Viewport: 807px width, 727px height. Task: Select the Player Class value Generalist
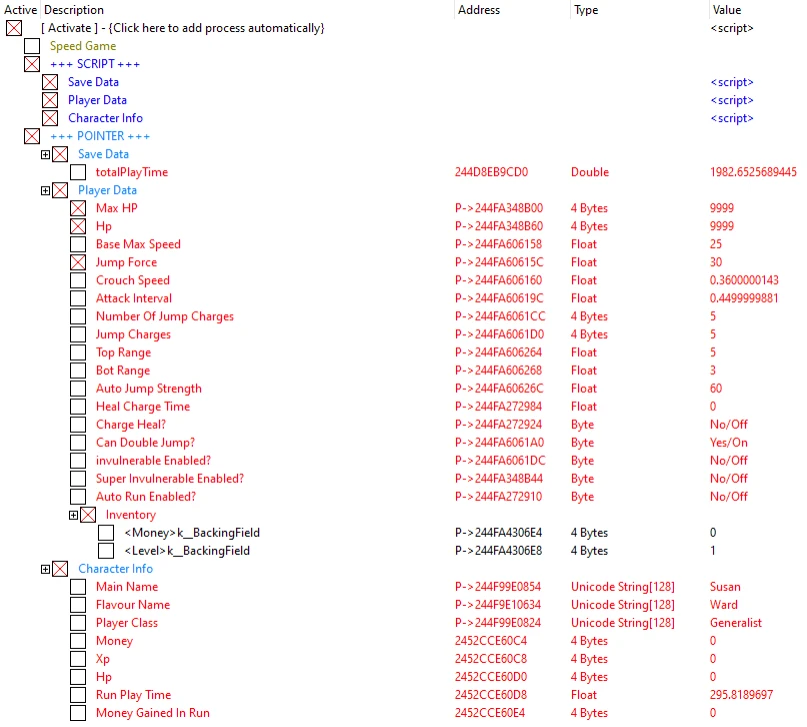pyautogui.click(x=735, y=622)
